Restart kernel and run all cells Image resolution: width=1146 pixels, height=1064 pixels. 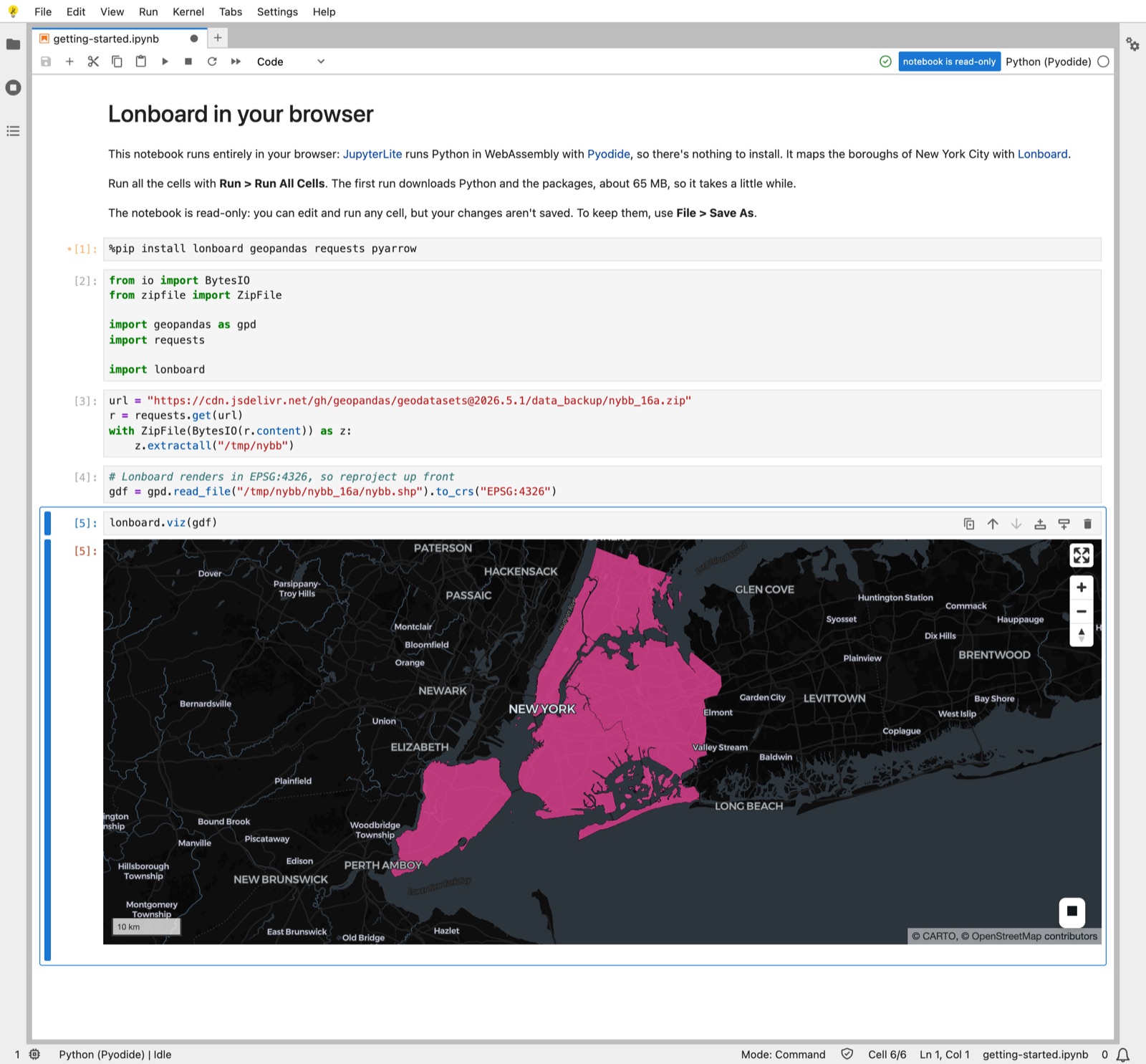click(236, 62)
